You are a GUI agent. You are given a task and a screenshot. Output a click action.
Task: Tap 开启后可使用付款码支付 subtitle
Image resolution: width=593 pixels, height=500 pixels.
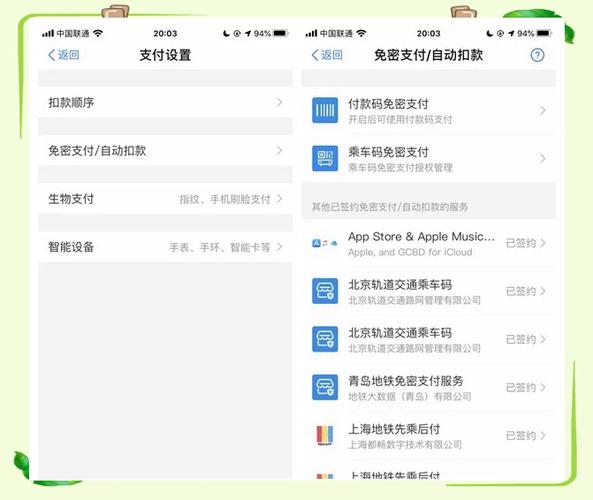[x=400, y=120]
